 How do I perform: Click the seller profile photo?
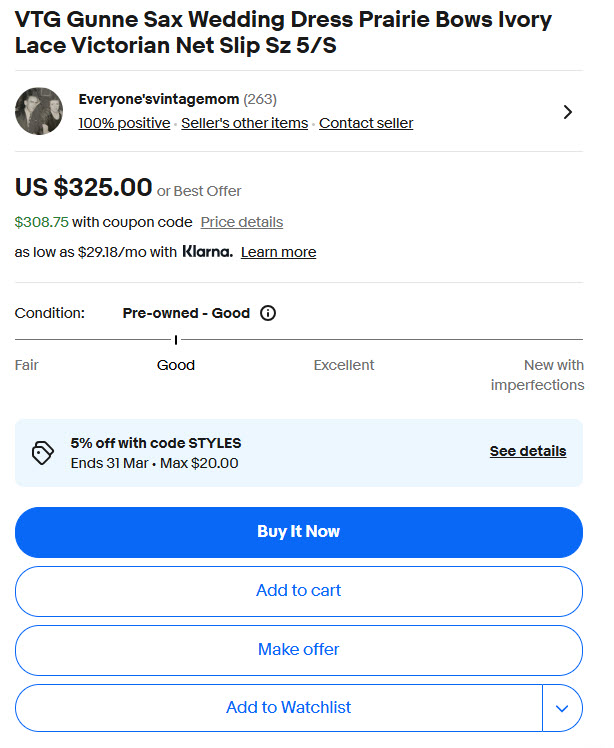click(x=39, y=111)
